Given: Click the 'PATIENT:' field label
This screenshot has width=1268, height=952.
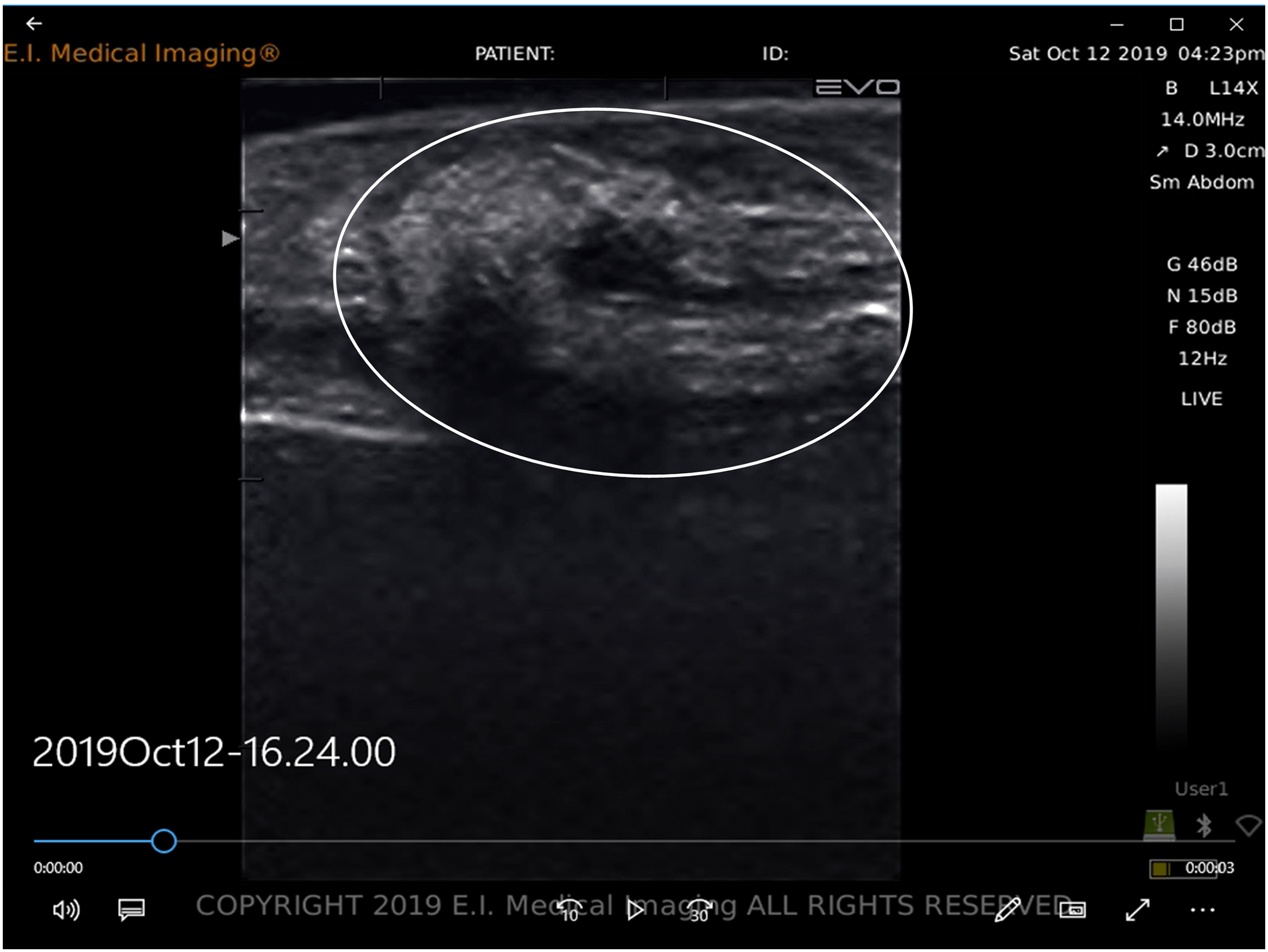Looking at the screenshot, I should pyautogui.click(x=515, y=54).
